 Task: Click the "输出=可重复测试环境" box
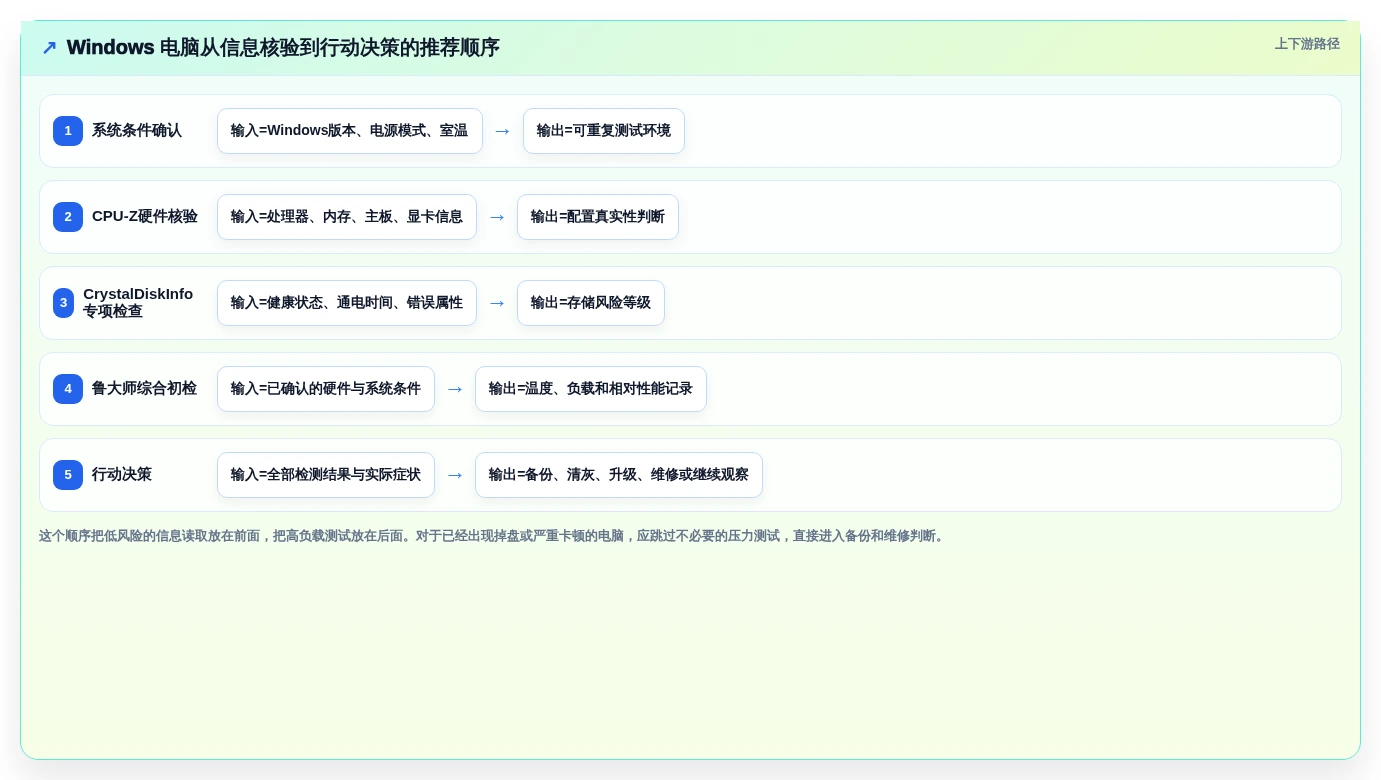click(x=604, y=131)
